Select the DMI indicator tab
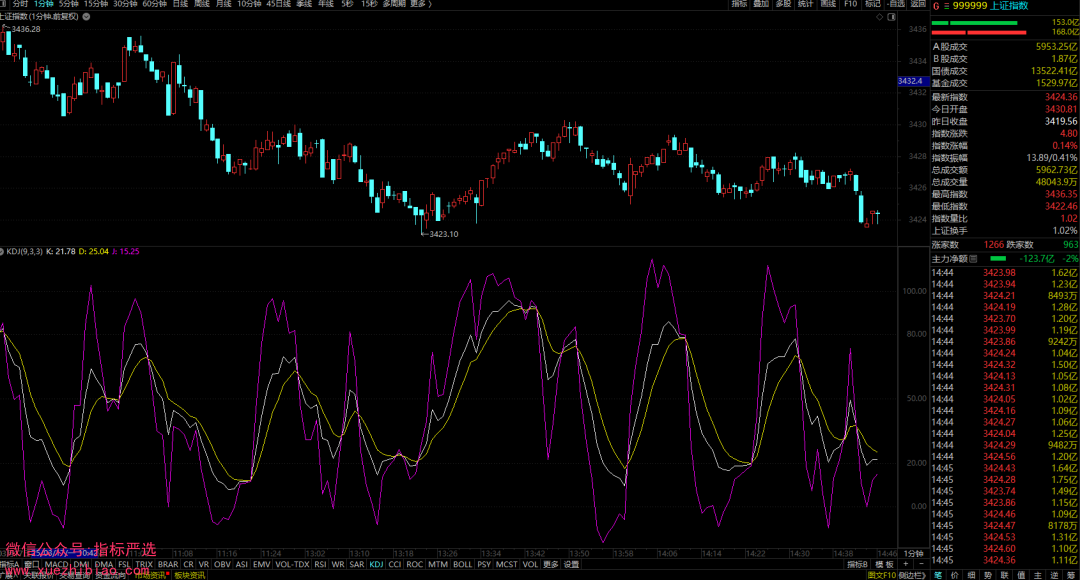 pyautogui.click(x=81, y=564)
